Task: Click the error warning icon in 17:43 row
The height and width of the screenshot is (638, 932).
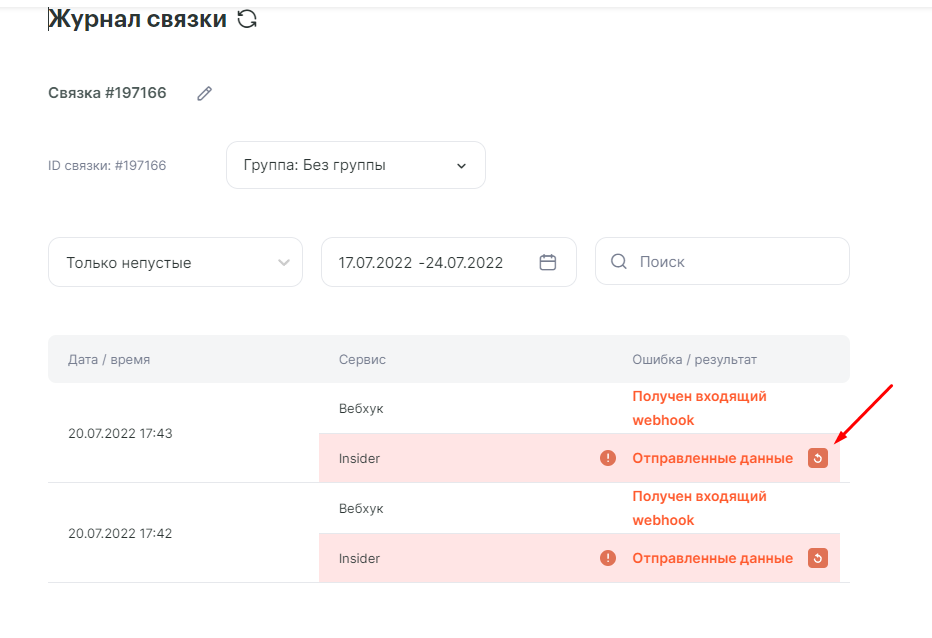Action: (x=608, y=458)
